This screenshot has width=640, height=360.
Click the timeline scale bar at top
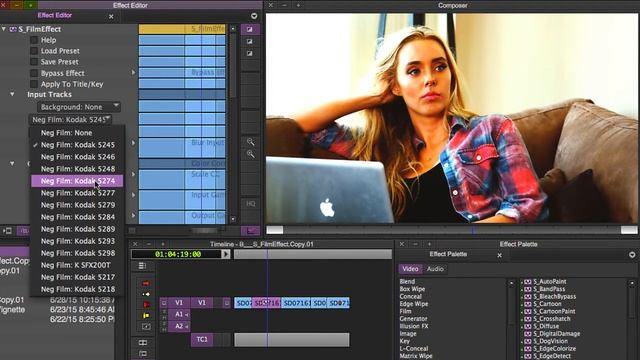(x=313, y=254)
